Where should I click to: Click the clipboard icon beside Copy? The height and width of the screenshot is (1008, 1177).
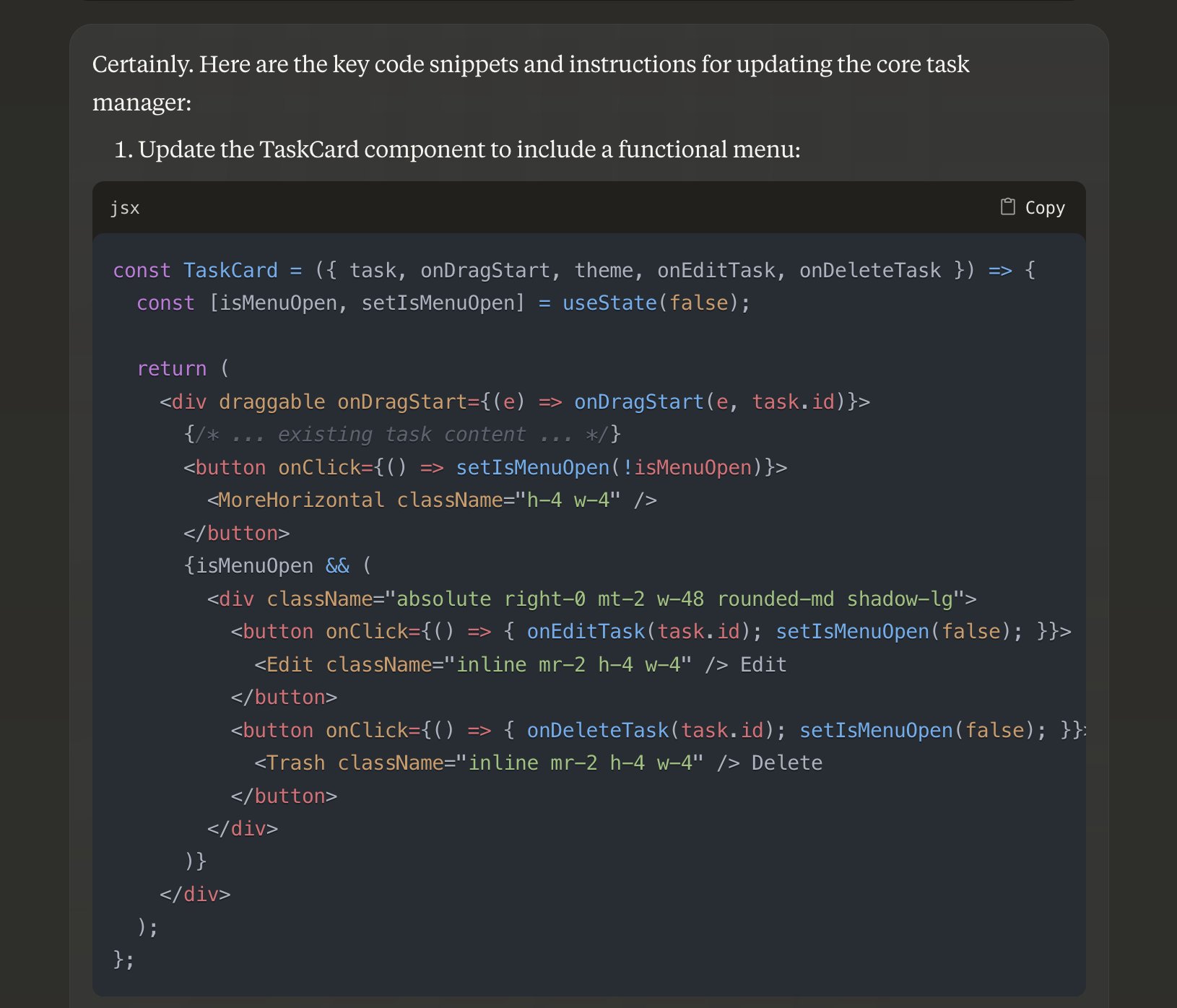[x=1007, y=207]
